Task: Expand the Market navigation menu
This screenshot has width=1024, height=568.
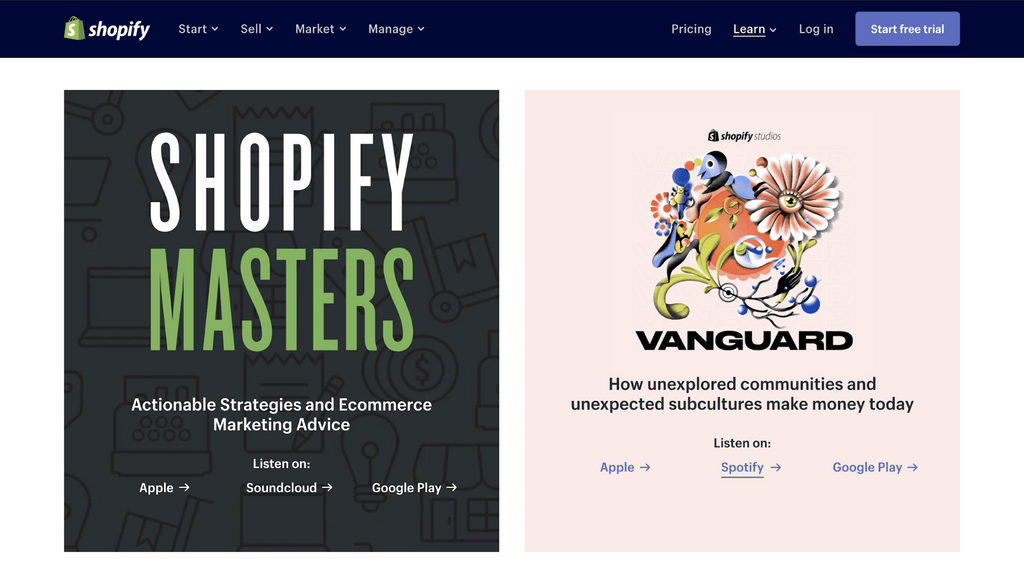Action: [x=321, y=29]
